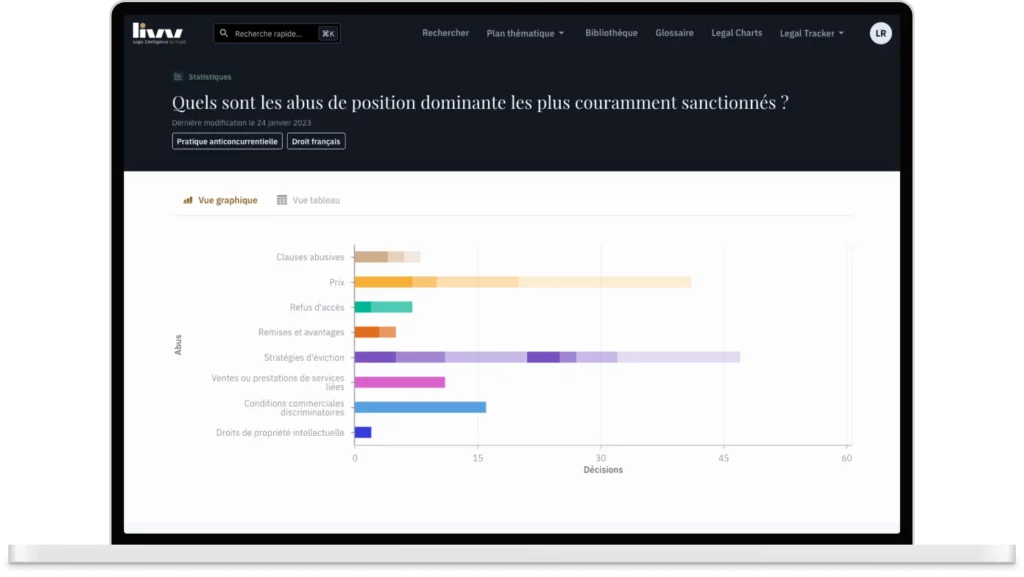
Task: Click the magnifying glass search icon
Action: (x=224, y=34)
